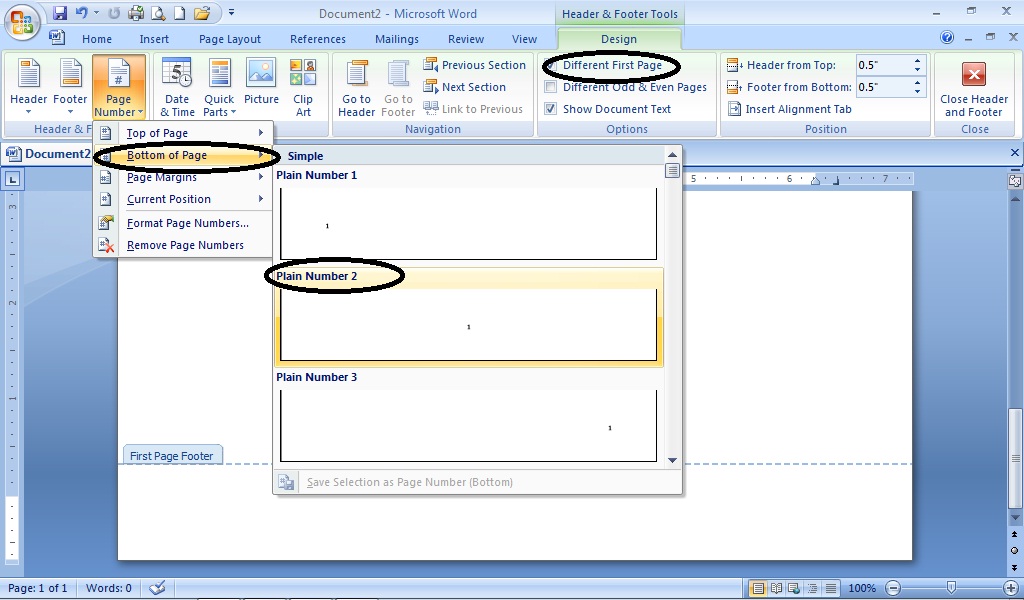Open the View tab
The width and height of the screenshot is (1024, 600).
[x=524, y=39]
